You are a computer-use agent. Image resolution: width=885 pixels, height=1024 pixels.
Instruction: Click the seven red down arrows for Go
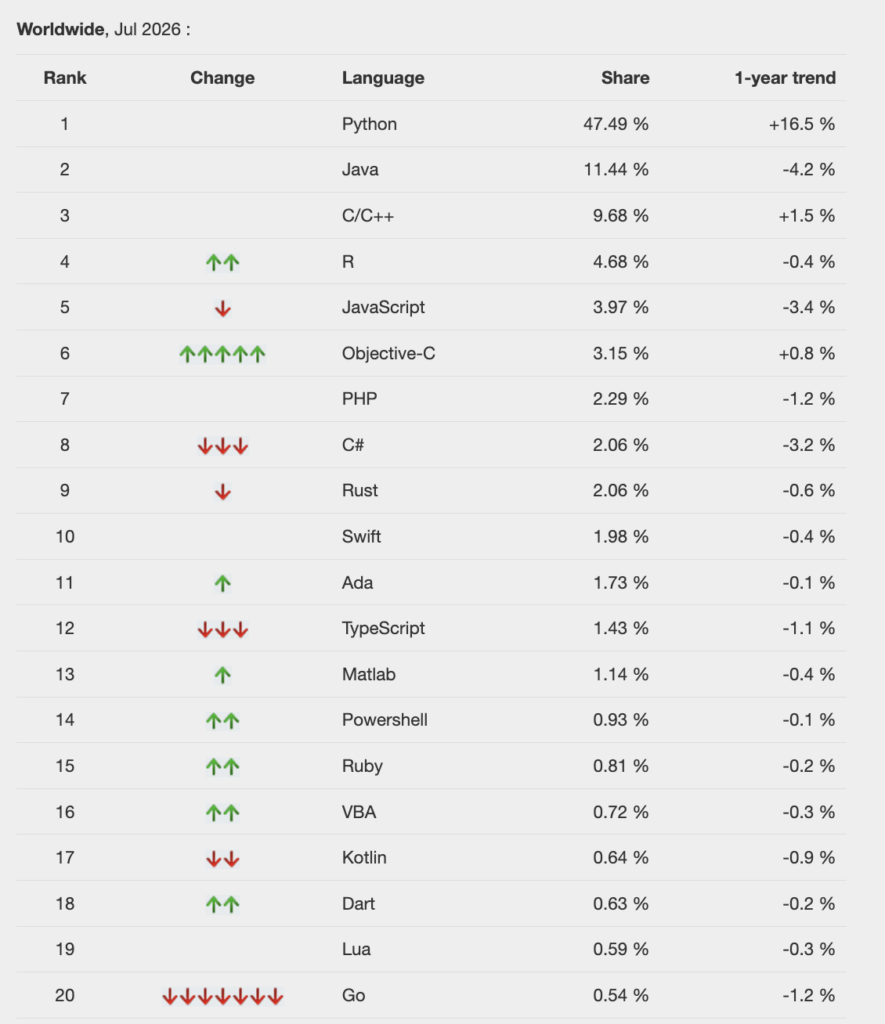(223, 997)
